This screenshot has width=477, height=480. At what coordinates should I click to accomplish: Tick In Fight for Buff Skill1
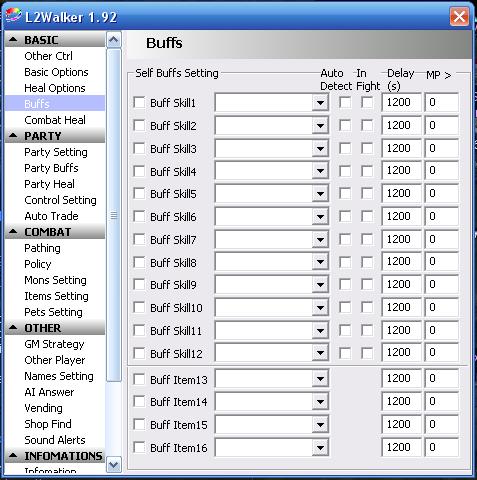pyautogui.click(x=367, y=102)
